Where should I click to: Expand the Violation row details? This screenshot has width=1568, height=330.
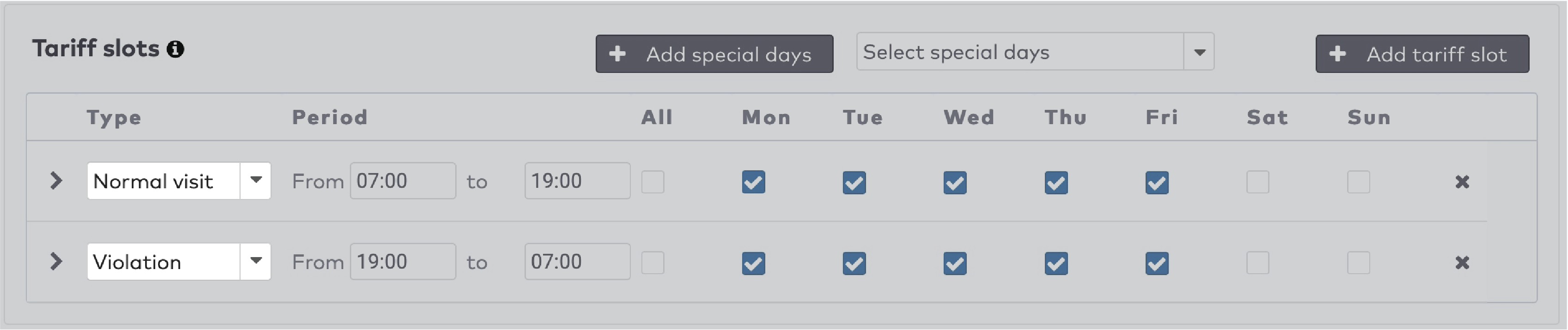(56, 261)
